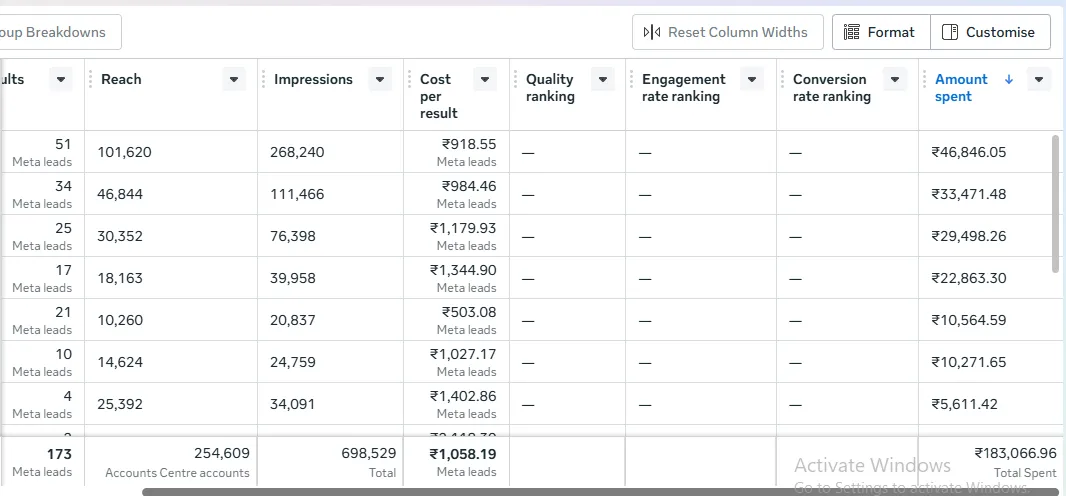1066x496 pixels.
Task: Select the amount spent ₹5,611.42
Action: pyautogui.click(x=965, y=404)
